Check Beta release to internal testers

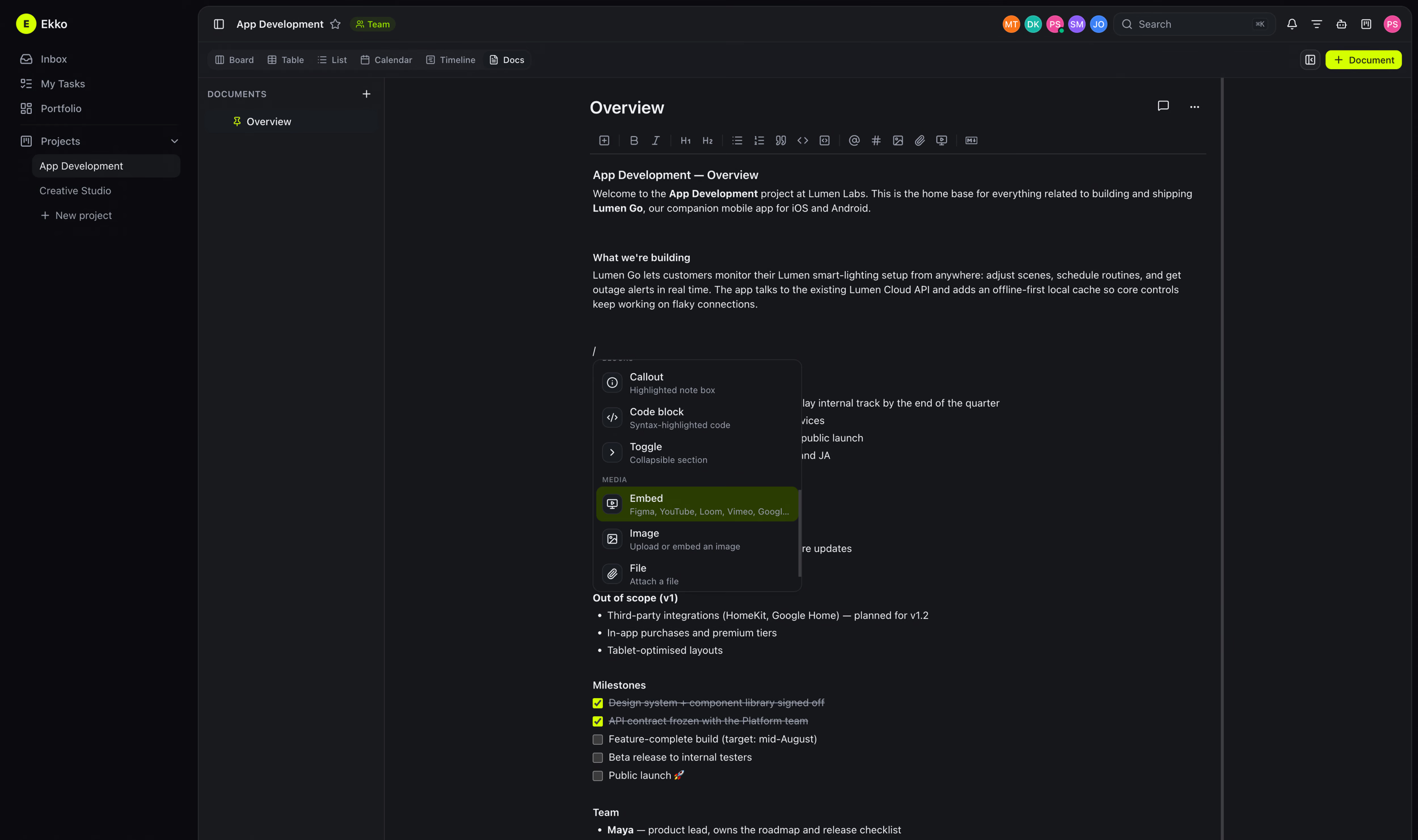[597, 757]
